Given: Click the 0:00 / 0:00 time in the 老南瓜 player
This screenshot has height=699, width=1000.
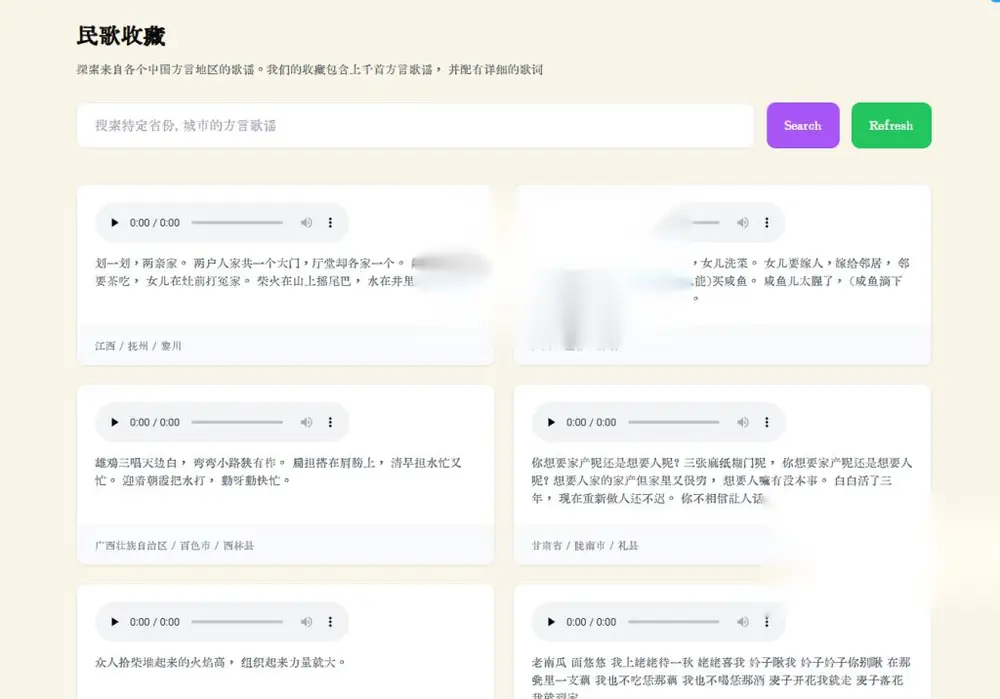Looking at the screenshot, I should click(591, 622).
